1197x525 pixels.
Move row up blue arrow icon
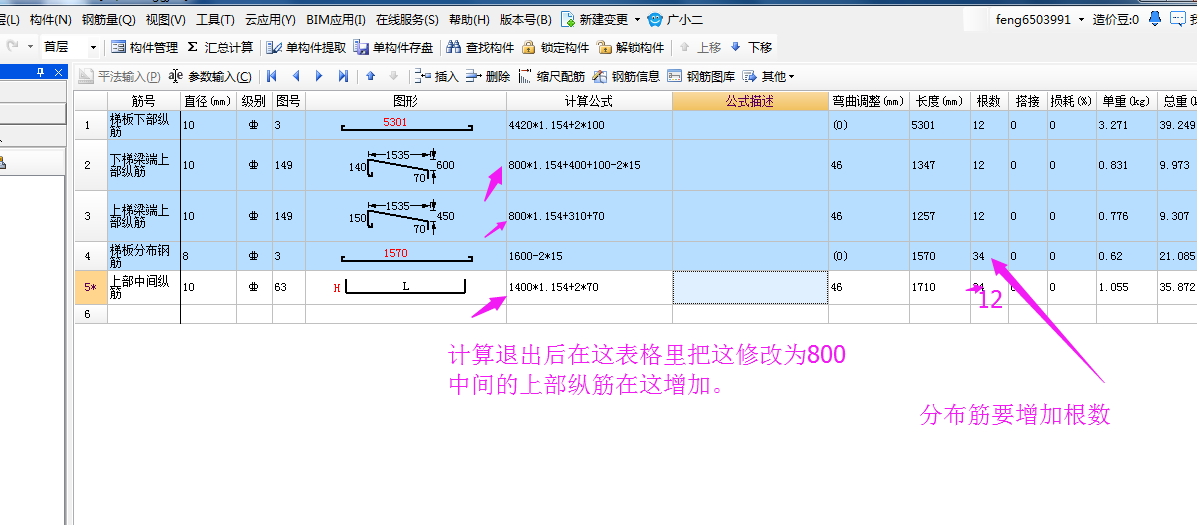[370, 76]
